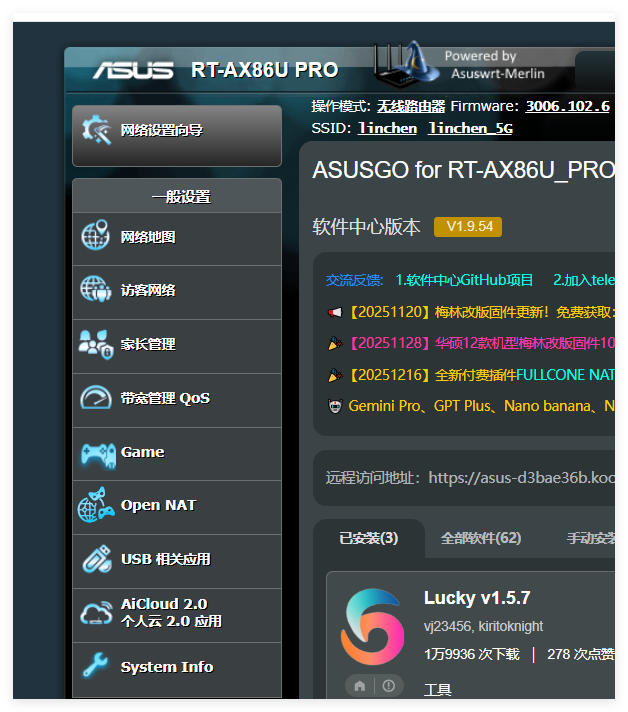
Task: Click the V1.9.54 version badge
Action: click(468, 227)
